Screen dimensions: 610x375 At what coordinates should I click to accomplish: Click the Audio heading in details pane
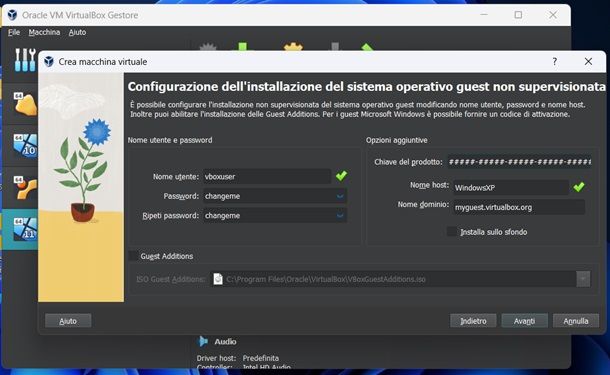pos(225,342)
